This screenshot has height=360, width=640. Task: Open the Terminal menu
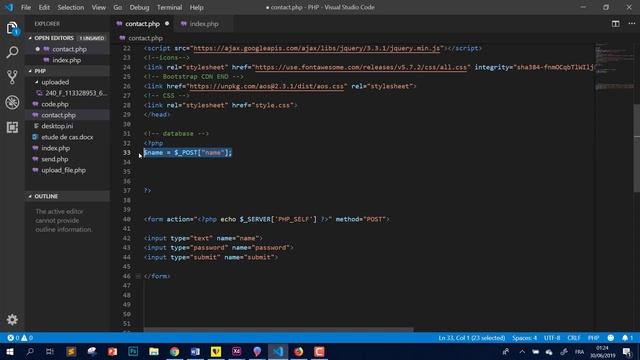pos(169,7)
